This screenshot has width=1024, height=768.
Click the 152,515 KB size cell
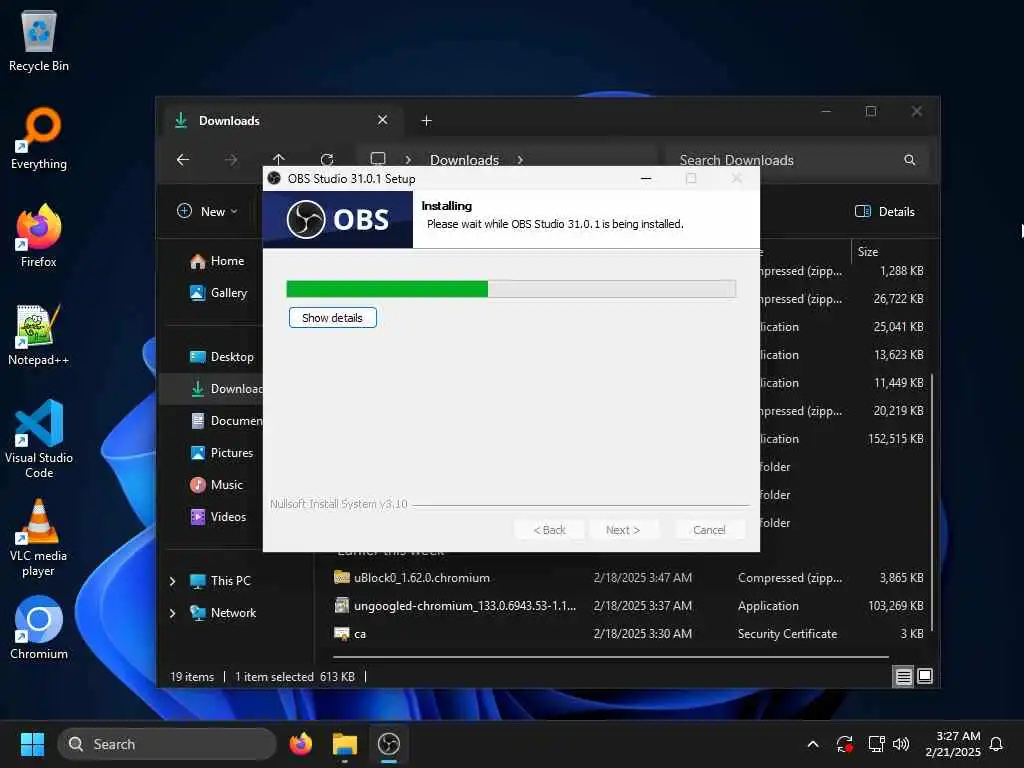pos(895,439)
